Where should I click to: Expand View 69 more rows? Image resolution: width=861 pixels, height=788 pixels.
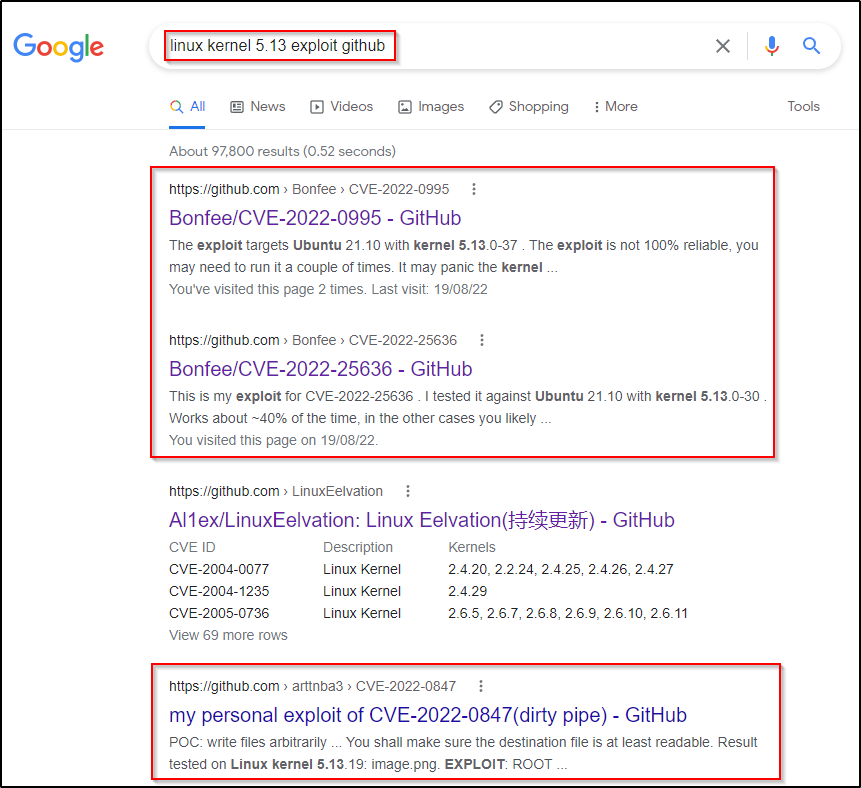[x=228, y=635]
